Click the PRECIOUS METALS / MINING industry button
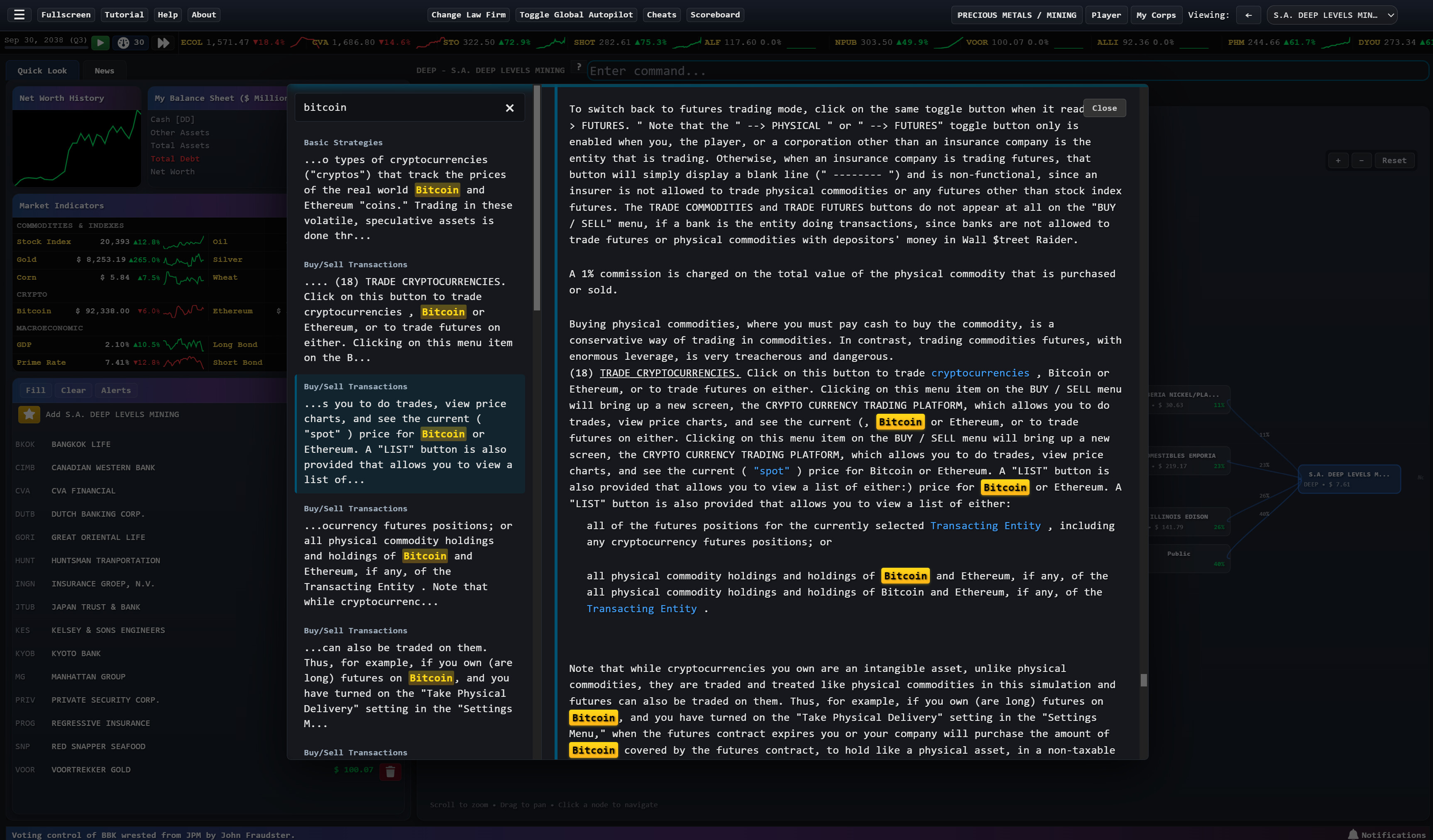 click(x=1017, y=15)
